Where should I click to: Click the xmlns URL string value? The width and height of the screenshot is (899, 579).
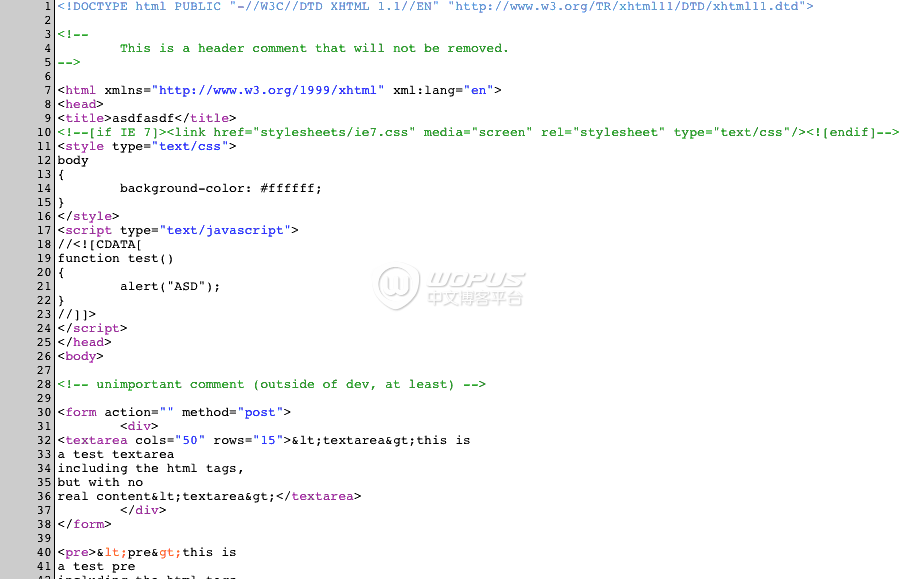(268, 90)
